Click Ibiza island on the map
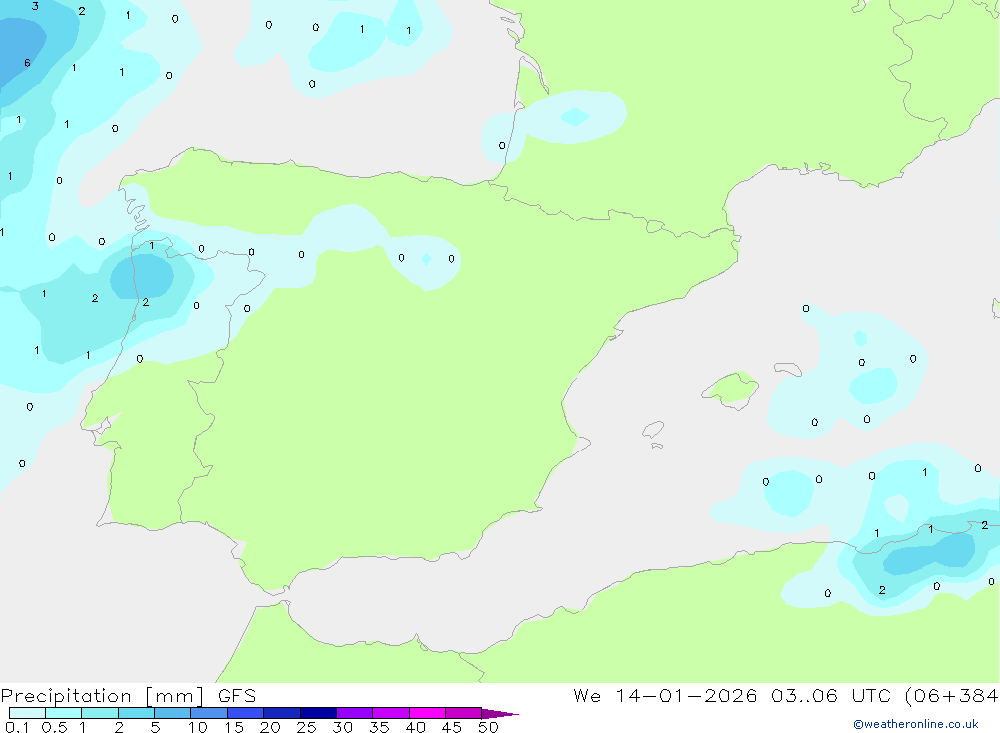This screenshot has width=1000, height=733. (x=653, y=430)
